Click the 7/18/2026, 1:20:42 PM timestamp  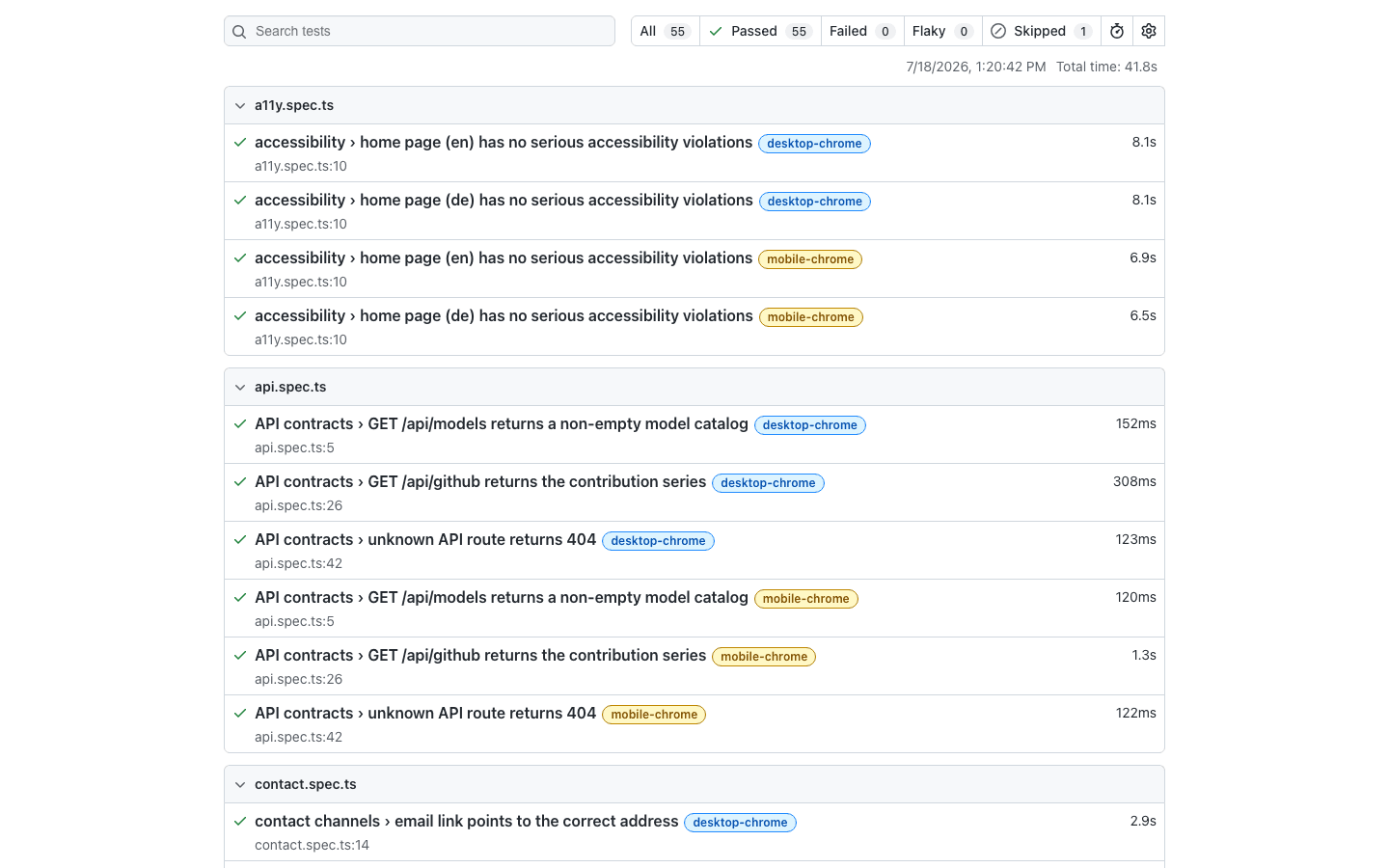pyautogui.click(x=975, y=67)
